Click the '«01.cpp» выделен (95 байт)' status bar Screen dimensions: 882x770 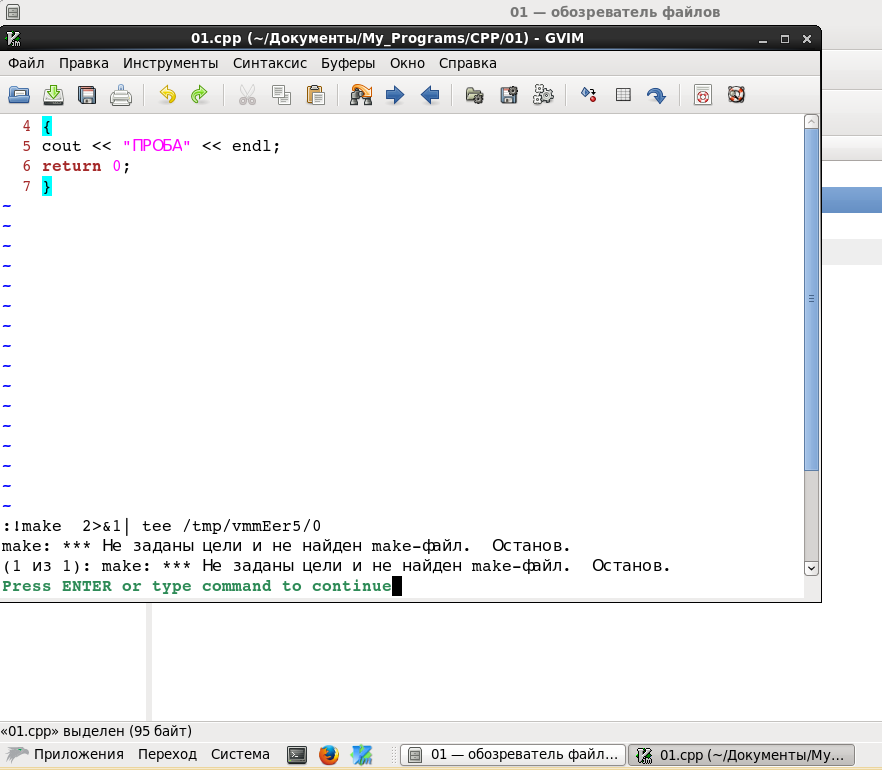click(96, 731)
